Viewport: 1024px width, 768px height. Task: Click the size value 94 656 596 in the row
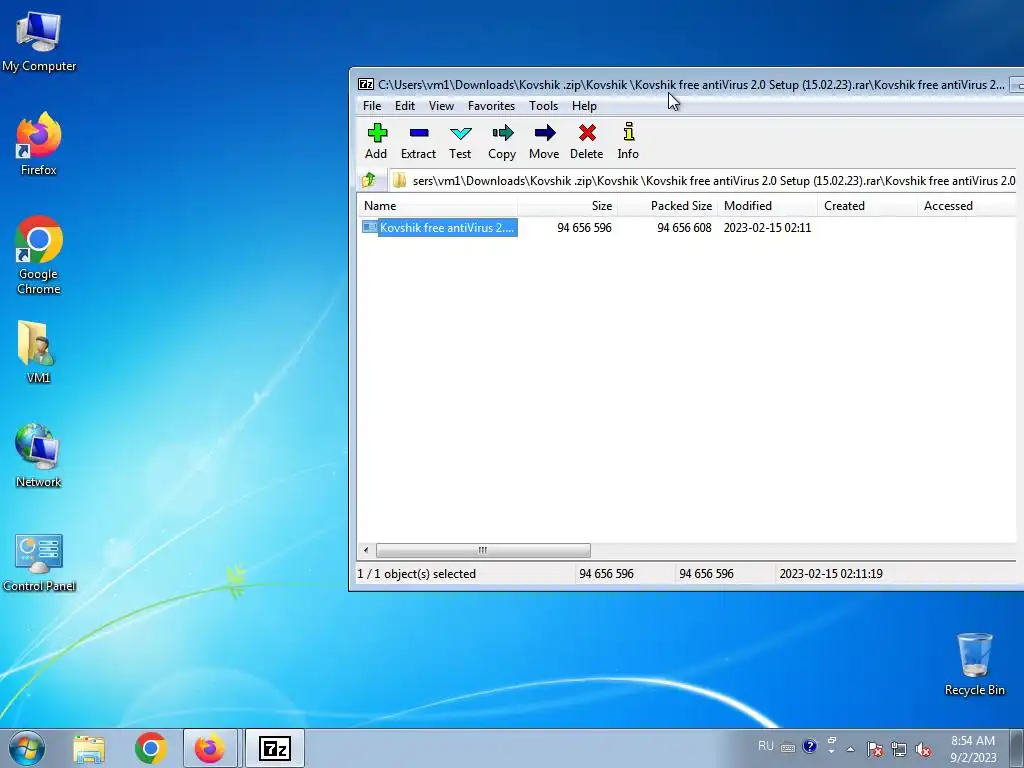click(x=584, y=227)
